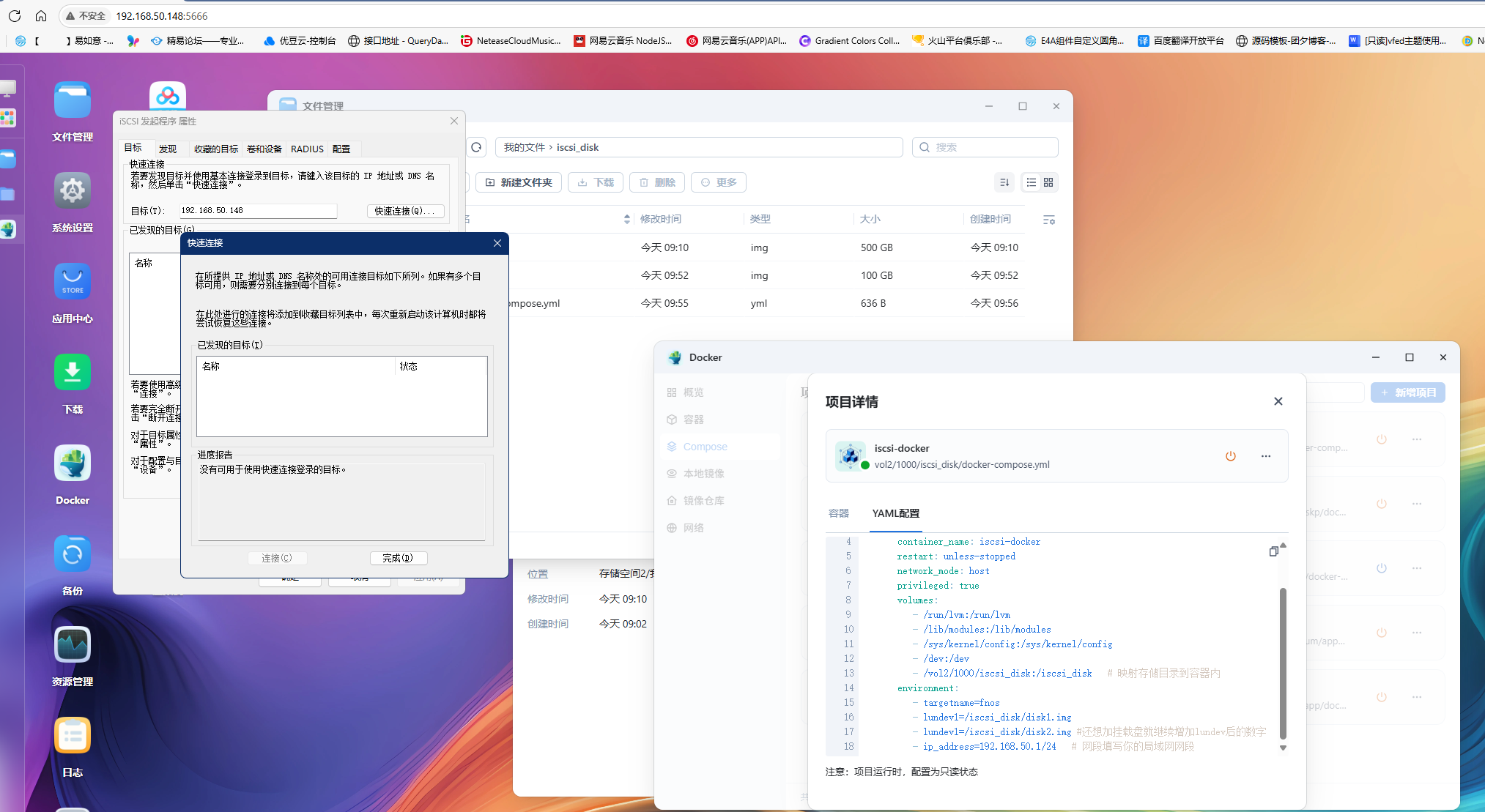This screenshot has height=812, width=1485.
Task: Open the 配置 tab in iSCSI properties
Action: coord(341,149)
